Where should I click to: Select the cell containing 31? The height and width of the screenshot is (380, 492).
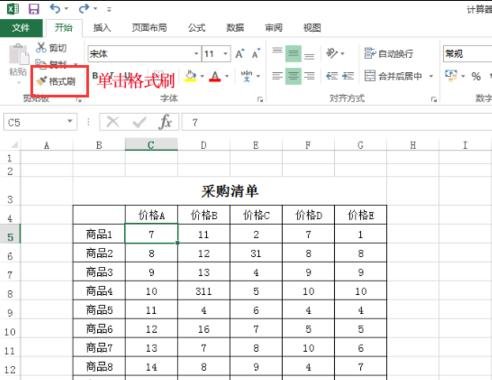coord(256,253)
